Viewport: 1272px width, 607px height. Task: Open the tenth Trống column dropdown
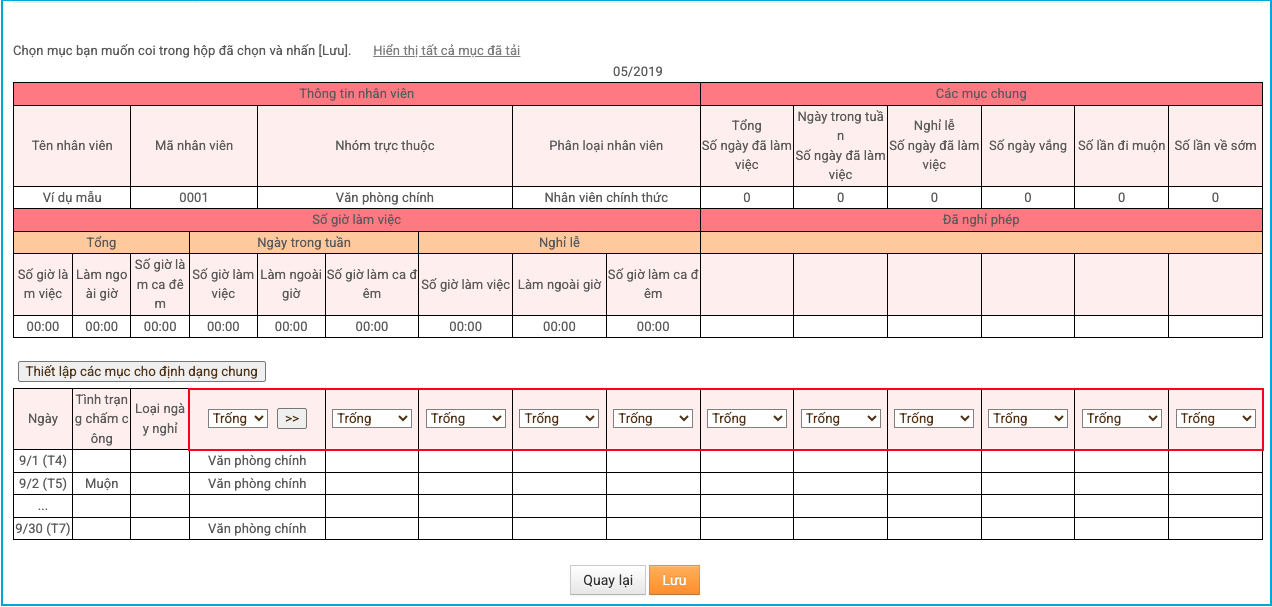click(x=1122, y=419)
